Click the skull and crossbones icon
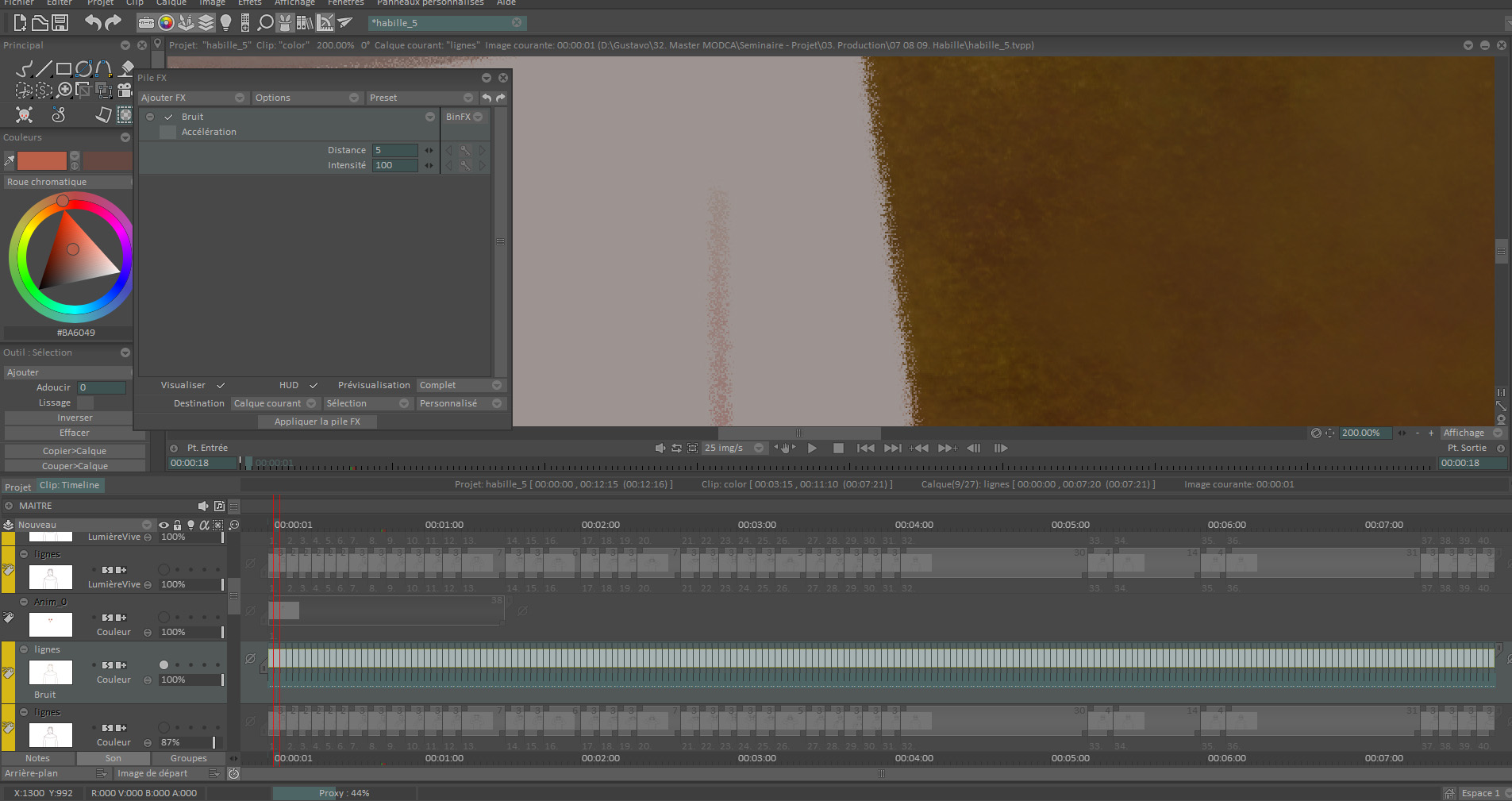 click(25, 115)
